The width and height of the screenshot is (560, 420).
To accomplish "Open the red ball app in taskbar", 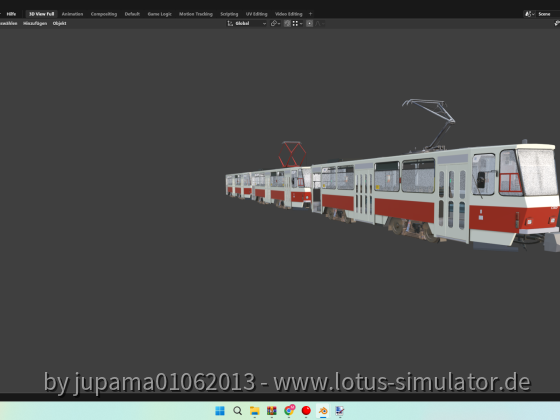I will [306, 411].
